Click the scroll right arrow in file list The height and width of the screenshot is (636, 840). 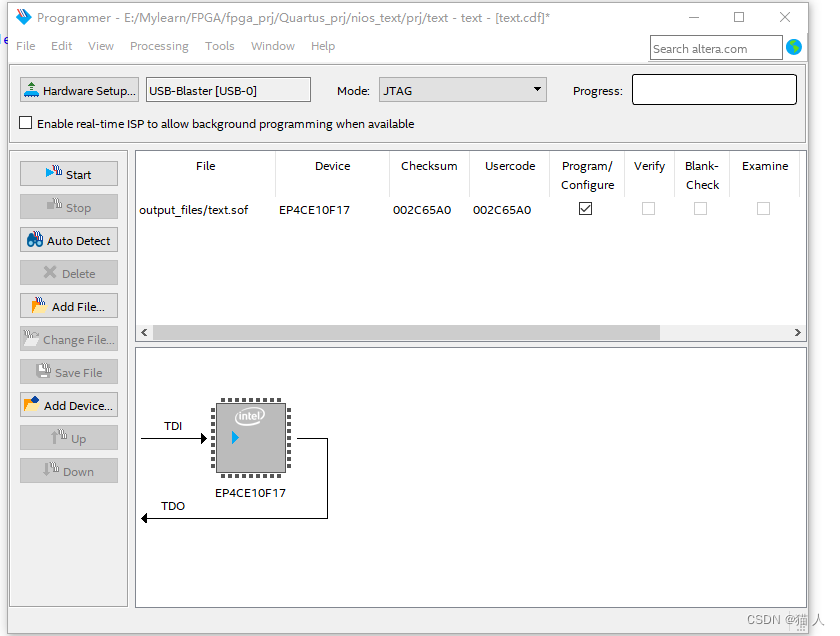click(798, 332)
